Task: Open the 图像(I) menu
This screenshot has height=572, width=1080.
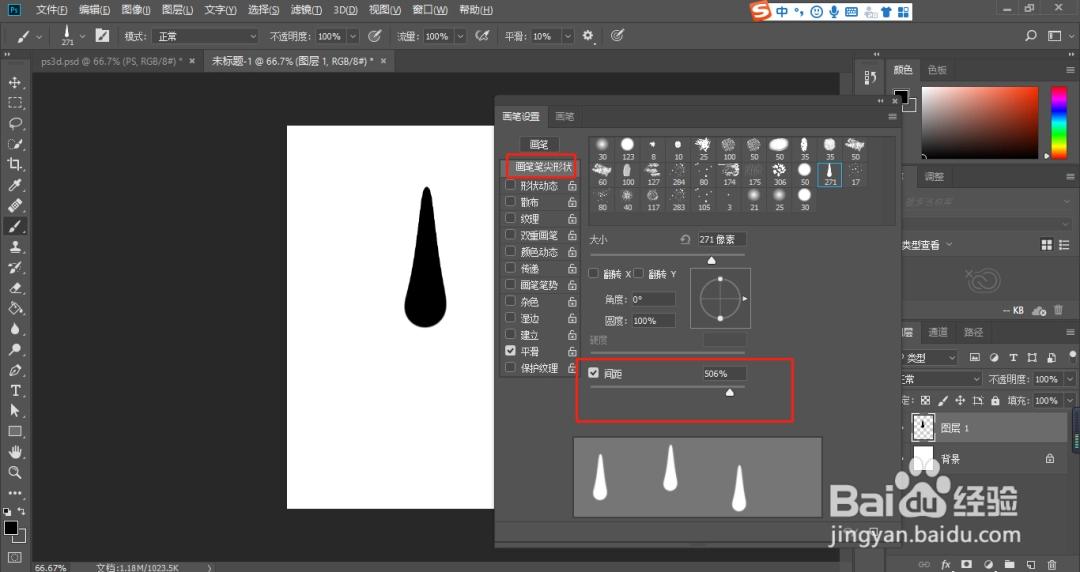Action: [135, 10]
